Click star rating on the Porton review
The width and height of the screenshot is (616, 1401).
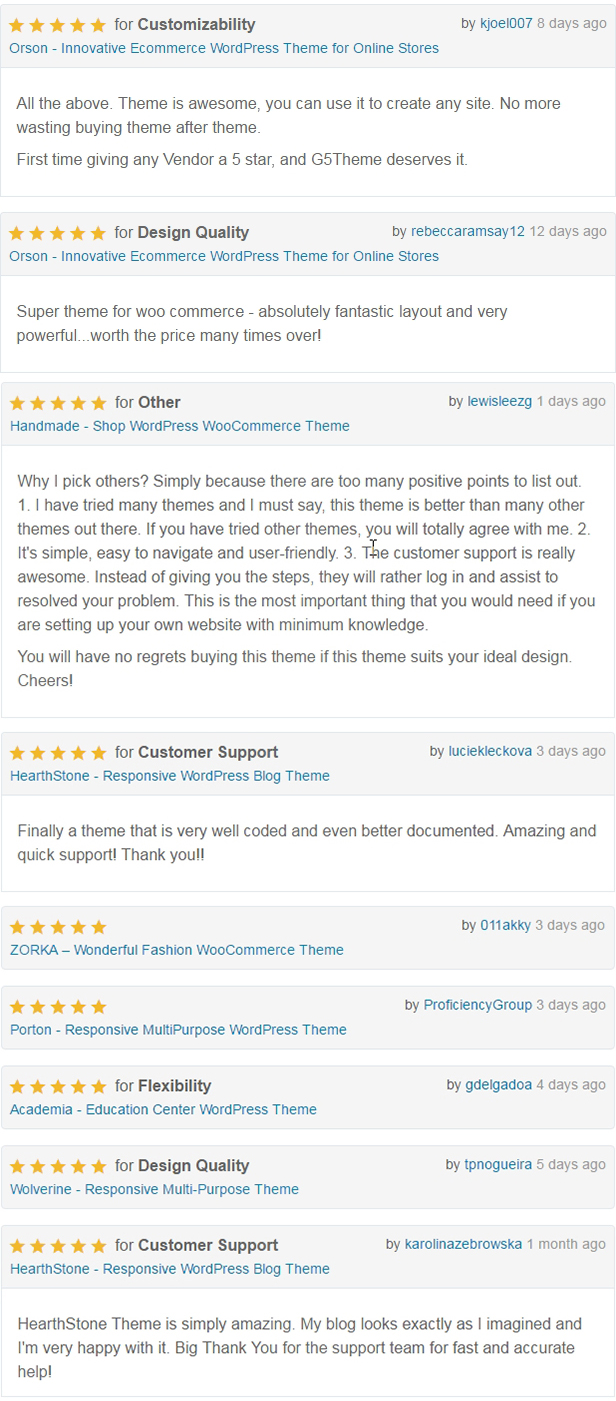[x=58, y=1007]
